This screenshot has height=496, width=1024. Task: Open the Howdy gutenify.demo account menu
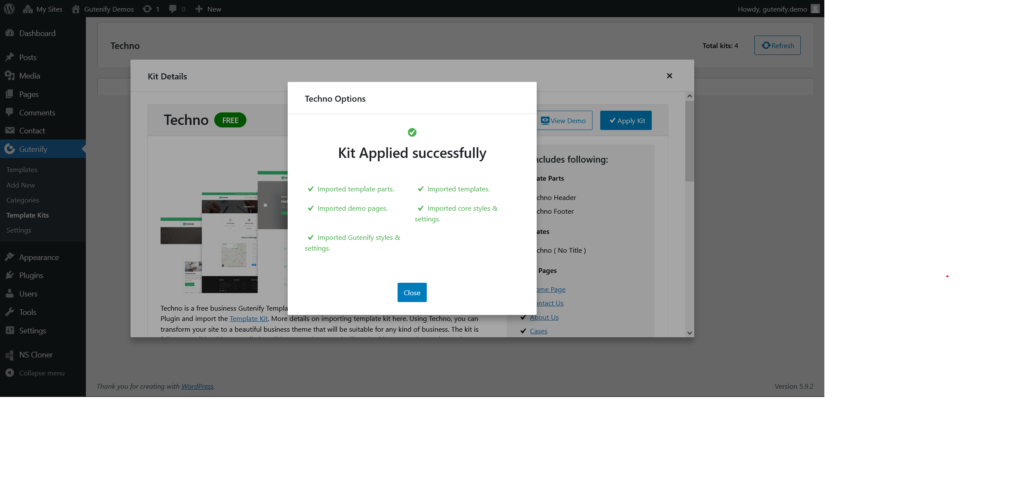coord(778,9)
